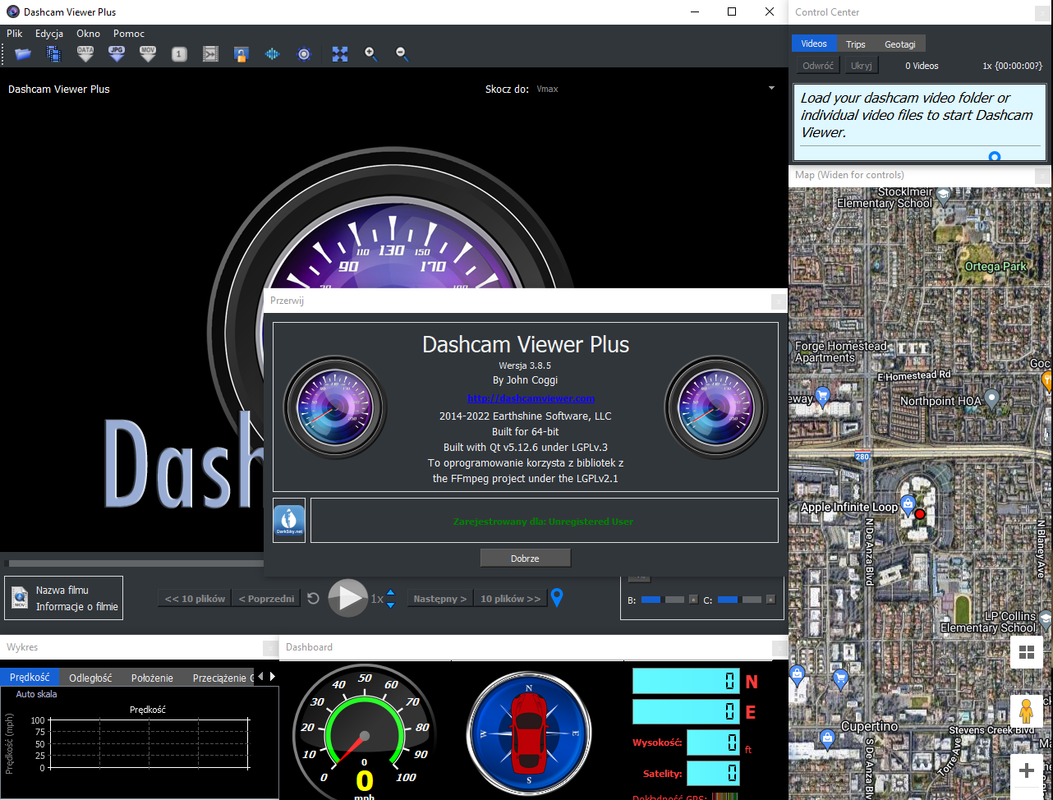Click the padlock toolbar icon
The height and width of the screenshot is (800, 1053).
pyautogui.click(x=241, y=54)
